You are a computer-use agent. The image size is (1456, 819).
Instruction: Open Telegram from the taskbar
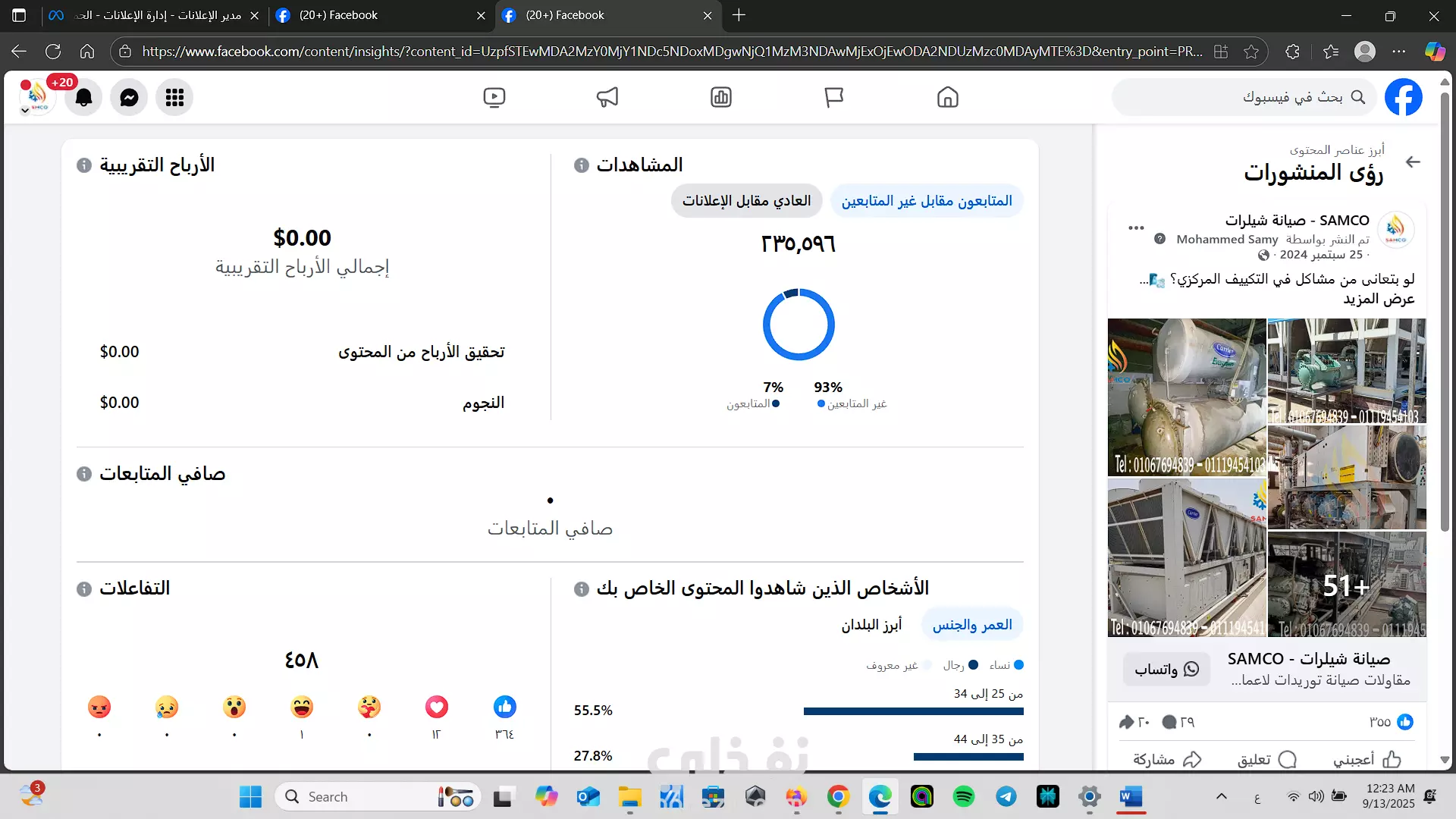tap(1006, 797)
